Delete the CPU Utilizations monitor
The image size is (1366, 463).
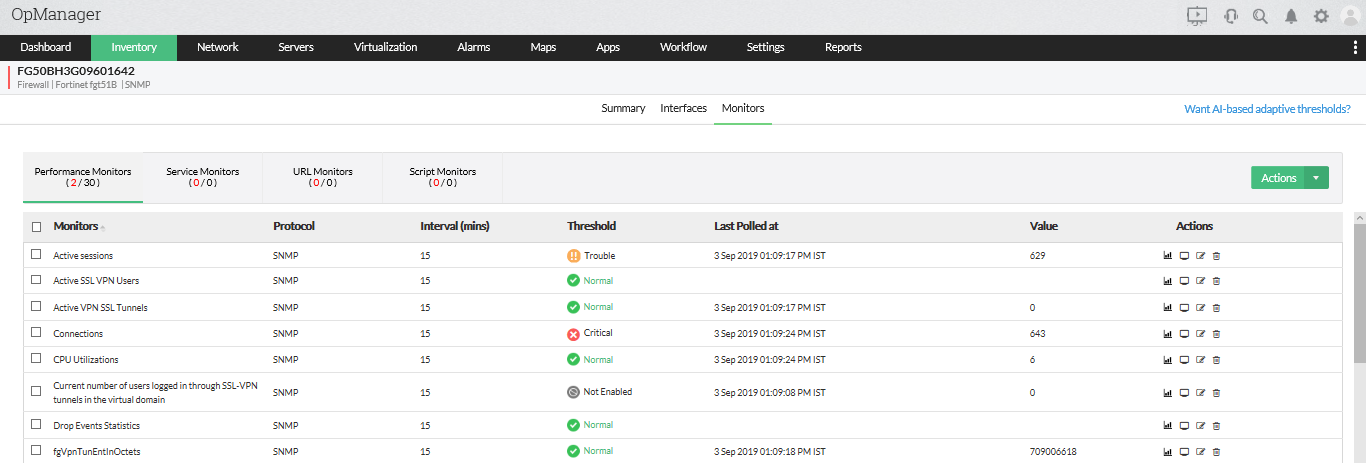[x=1216, y=360]
